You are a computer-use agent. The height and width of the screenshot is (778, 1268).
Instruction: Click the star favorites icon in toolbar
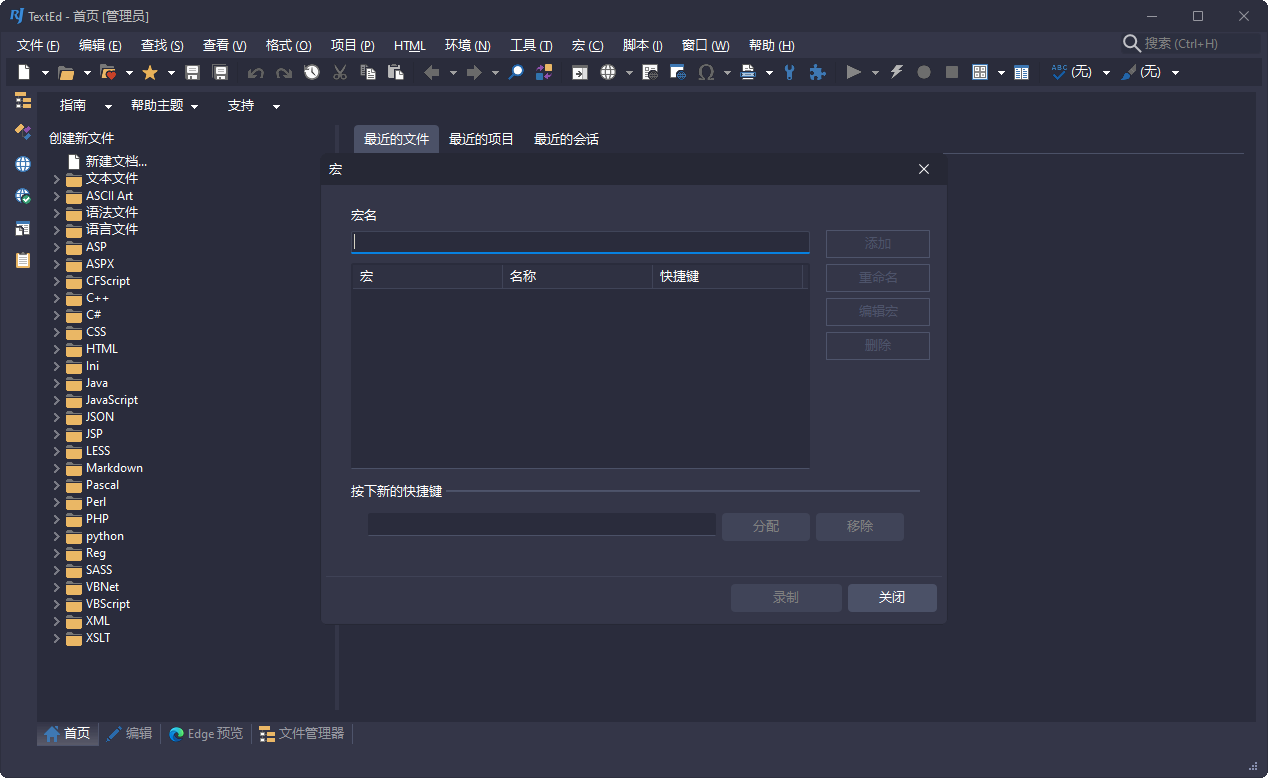coord(150,73)
